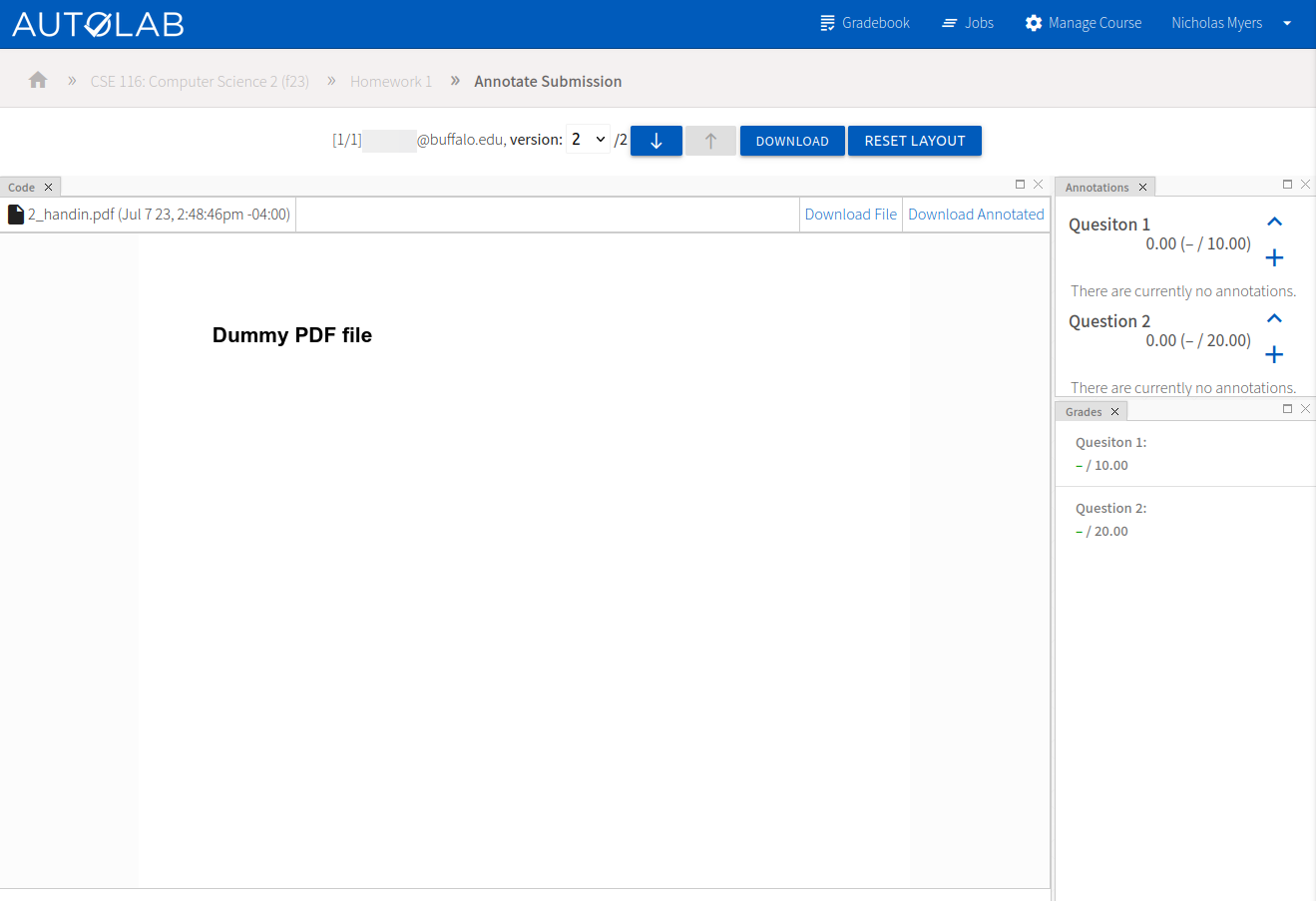The width and height of the screenshot is (1316, 901).
Task: Go to previous submission with up arrow
Action: click(x=710, y=141)
